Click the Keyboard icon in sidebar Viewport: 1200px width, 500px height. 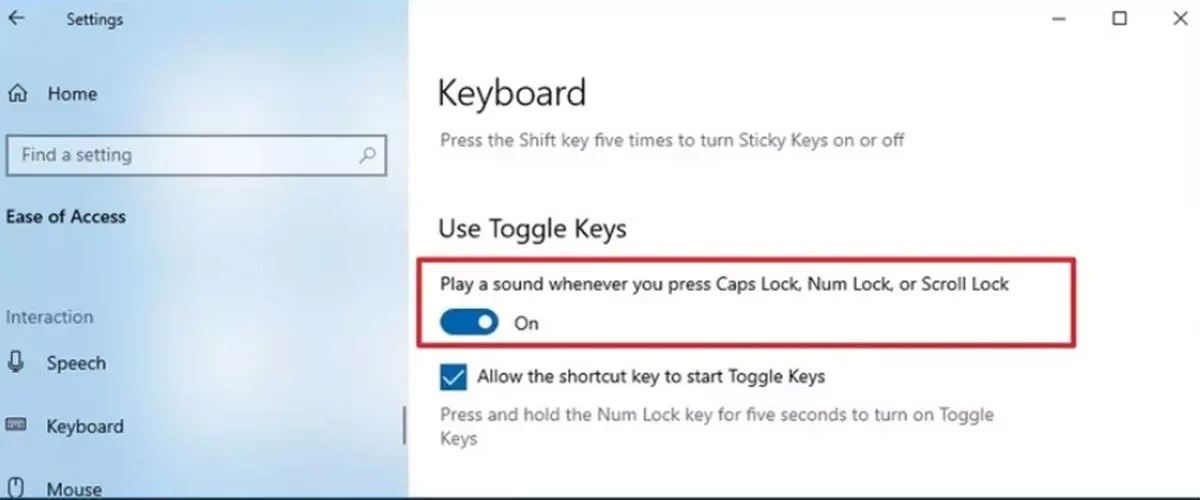17,427
